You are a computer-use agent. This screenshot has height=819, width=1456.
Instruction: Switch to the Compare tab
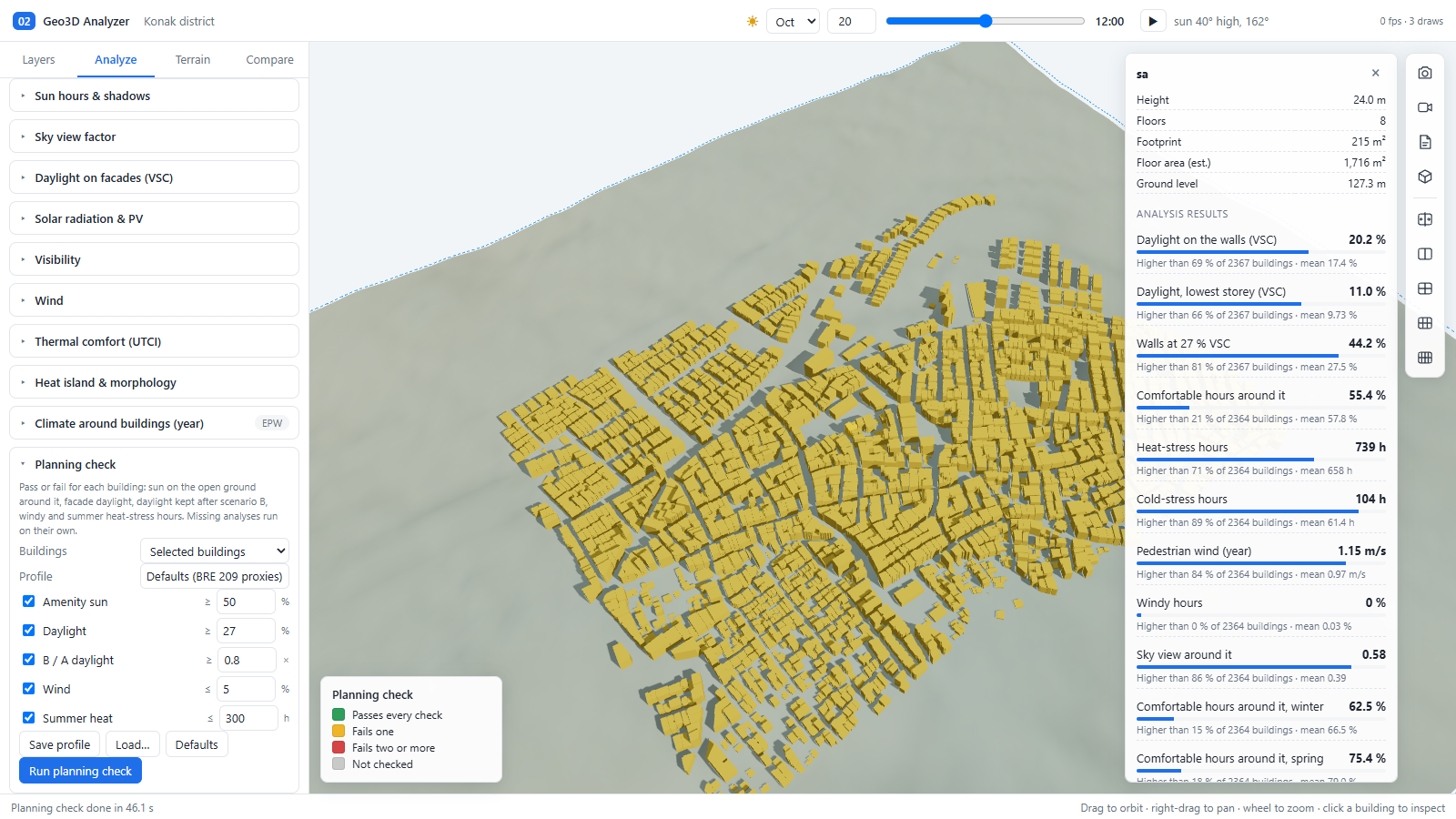[x=269, y=60]
